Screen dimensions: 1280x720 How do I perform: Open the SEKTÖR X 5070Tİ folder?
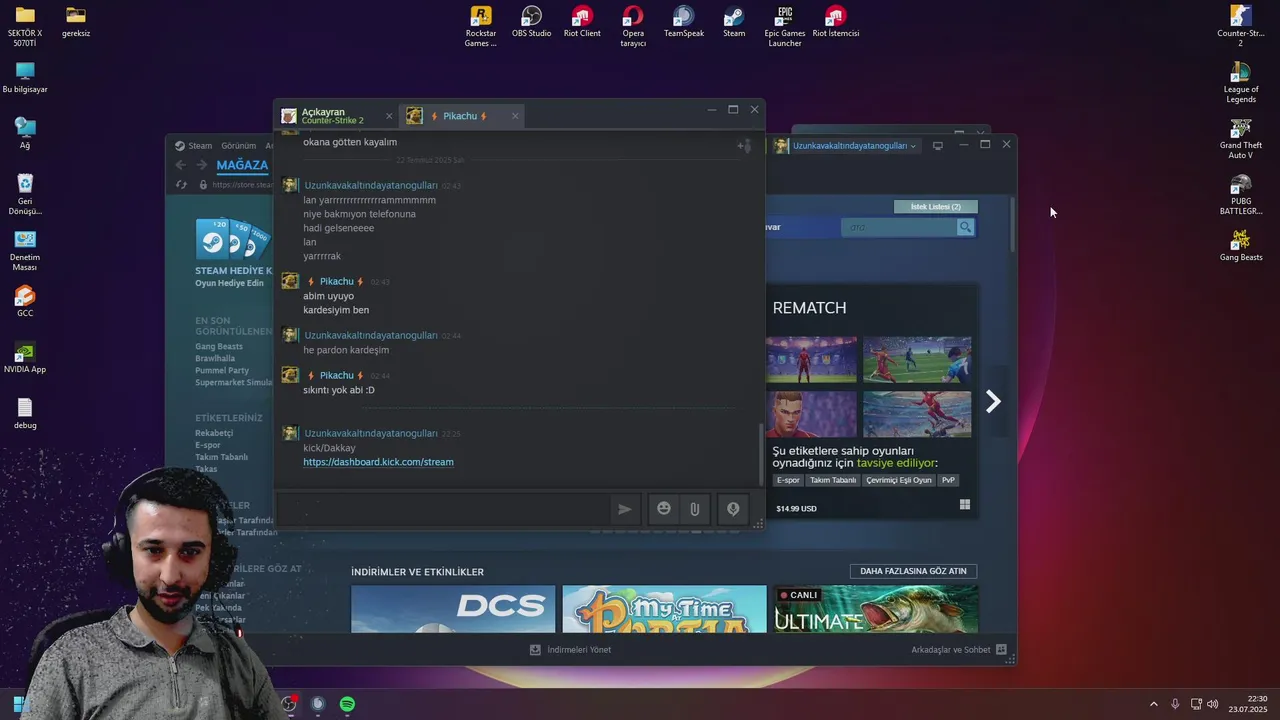25,27
